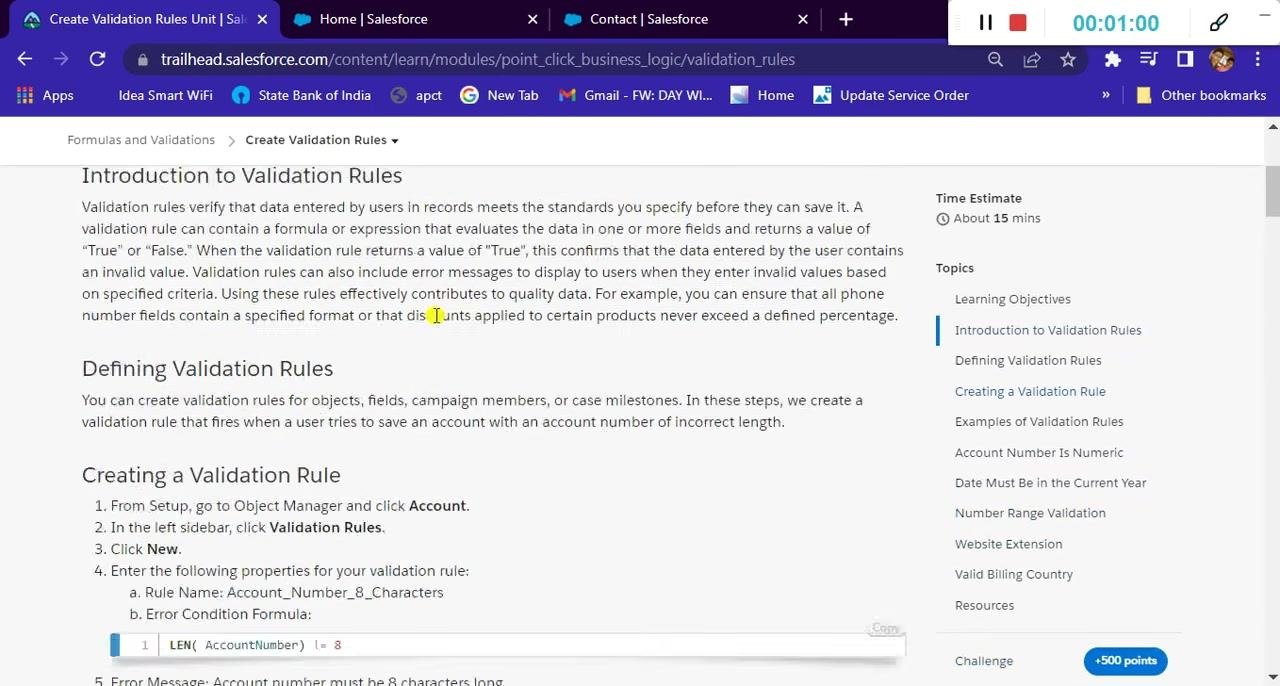Open the Extensions puzzle icon
The width and height of the screenshot is (1280, 686).
pyautogui.click(x=1112, y=60)
